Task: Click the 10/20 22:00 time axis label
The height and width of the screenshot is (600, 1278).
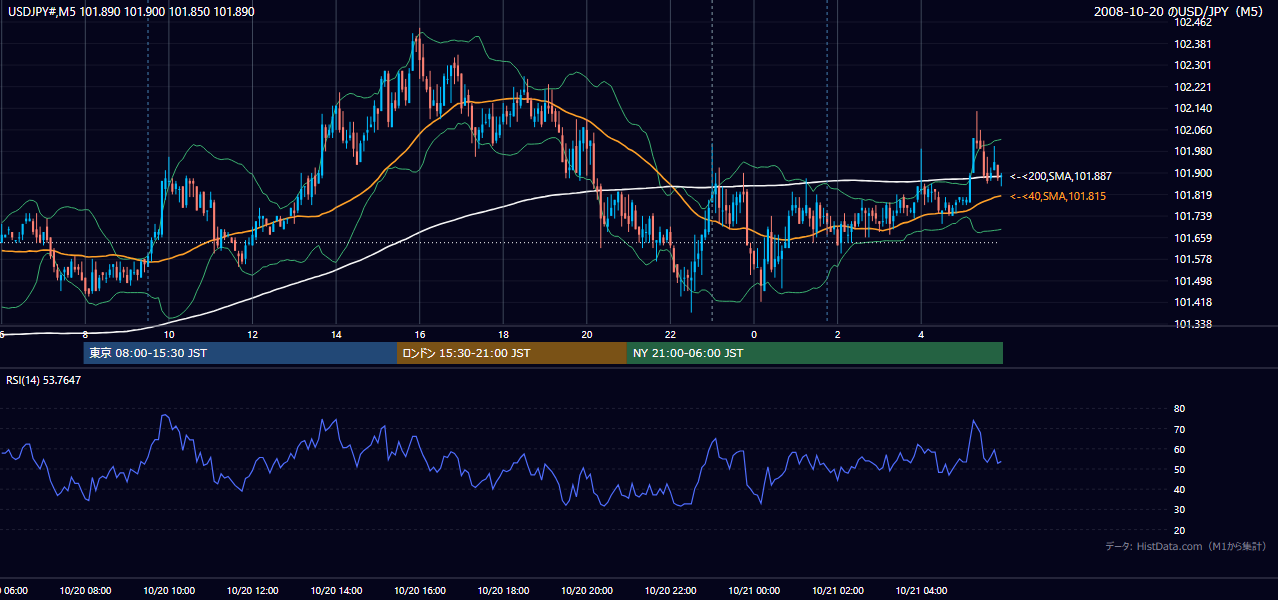Action: [670, 591]
